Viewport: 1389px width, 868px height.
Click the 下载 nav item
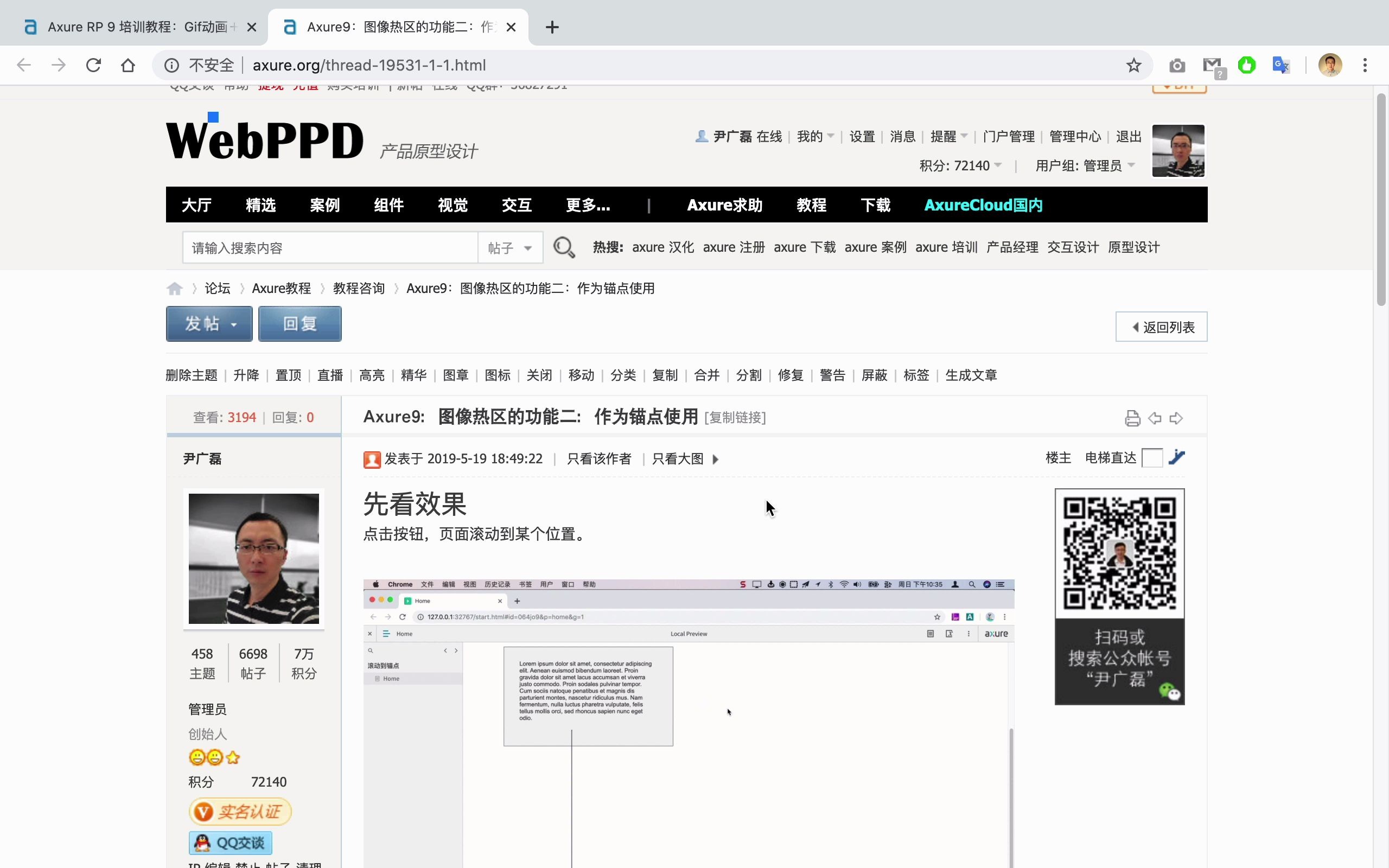[875, 205]
